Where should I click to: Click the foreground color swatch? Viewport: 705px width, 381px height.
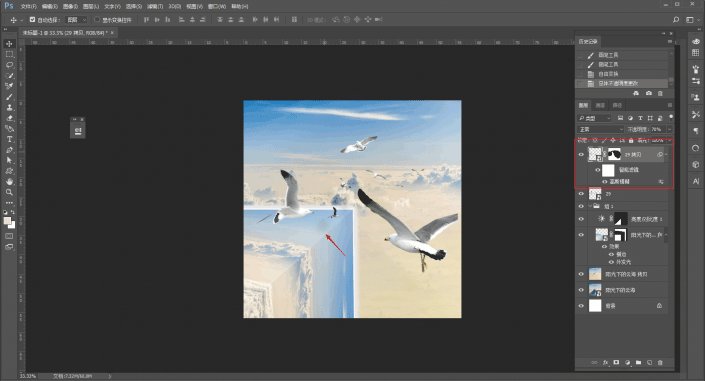pos(7,220)
